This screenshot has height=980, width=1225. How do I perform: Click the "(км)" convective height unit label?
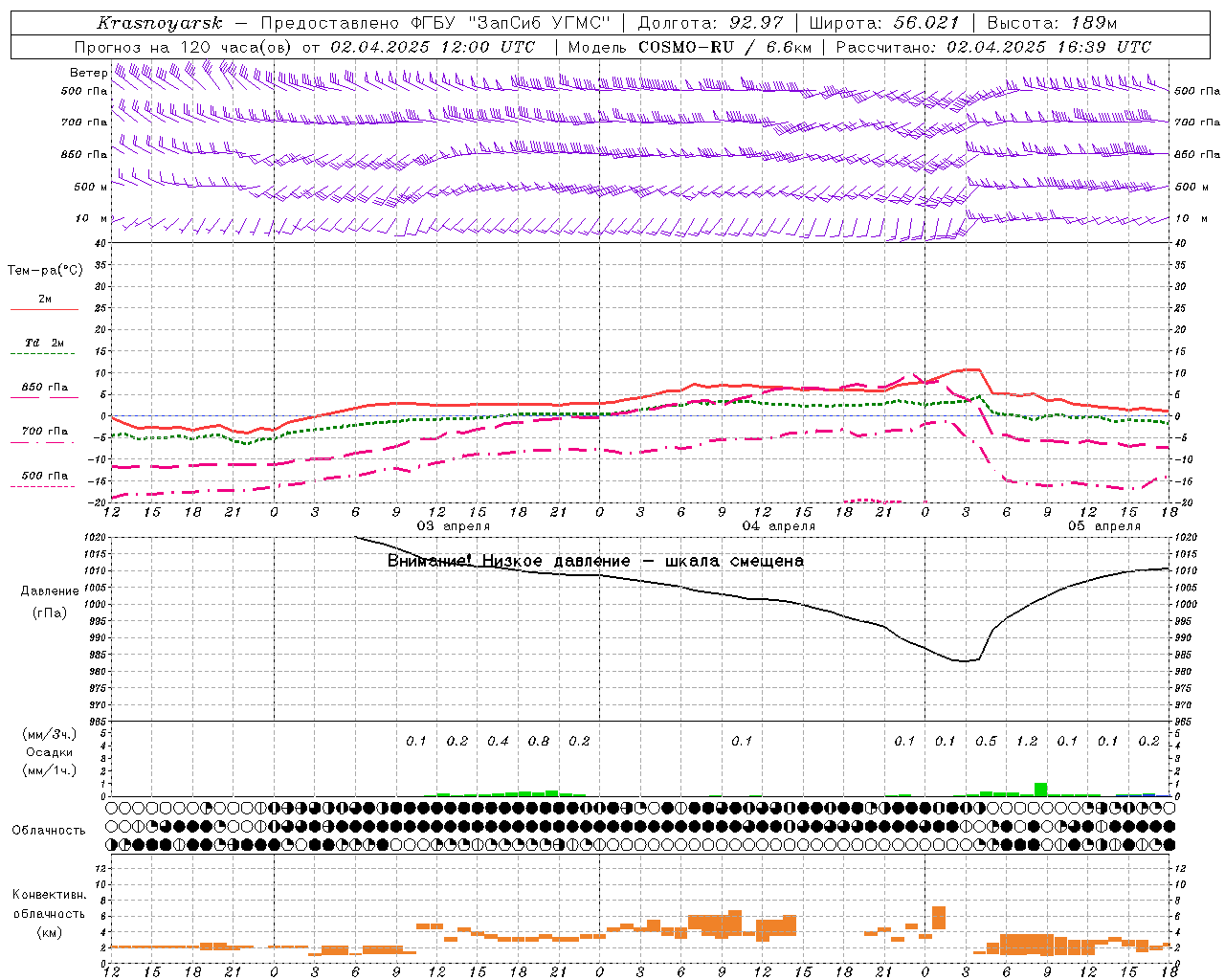(50, 932)
